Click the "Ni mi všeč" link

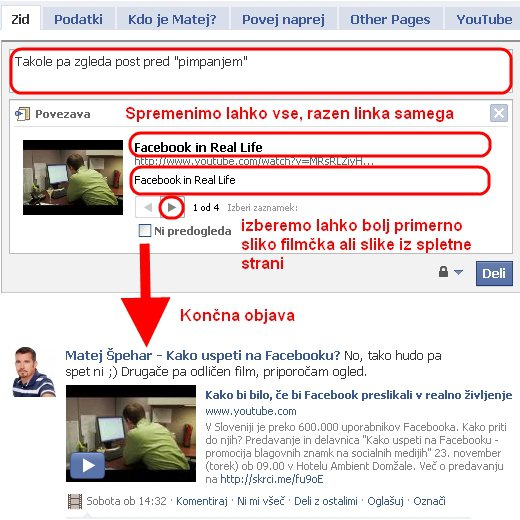point(261,501)
